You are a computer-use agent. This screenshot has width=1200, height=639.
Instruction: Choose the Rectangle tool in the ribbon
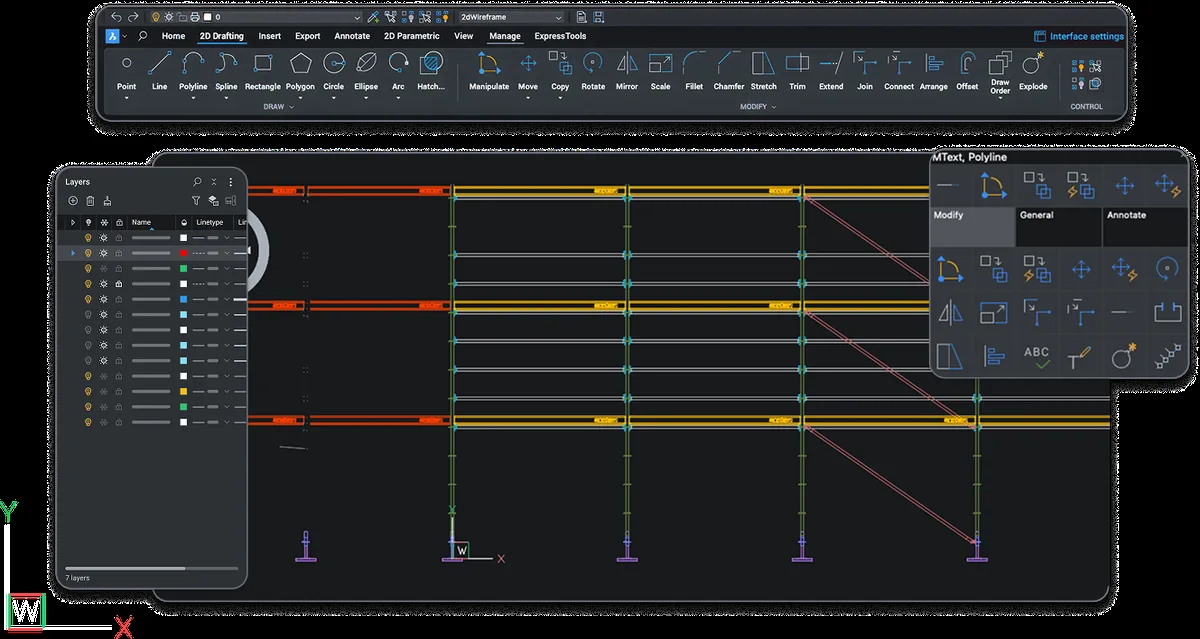pos(263,72)
